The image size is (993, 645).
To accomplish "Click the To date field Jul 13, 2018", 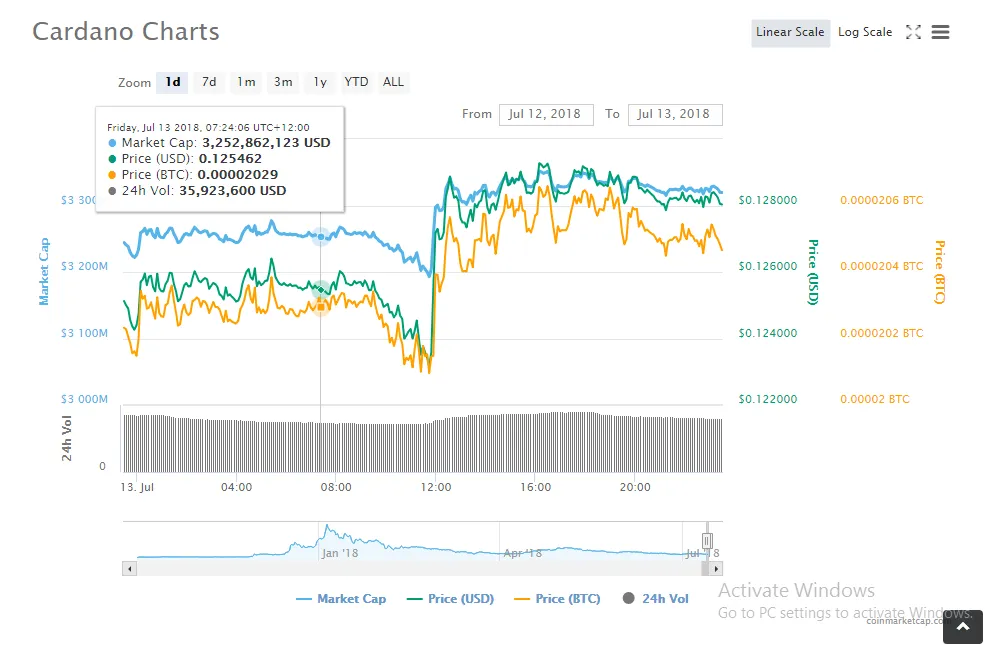I will [675, 114].
